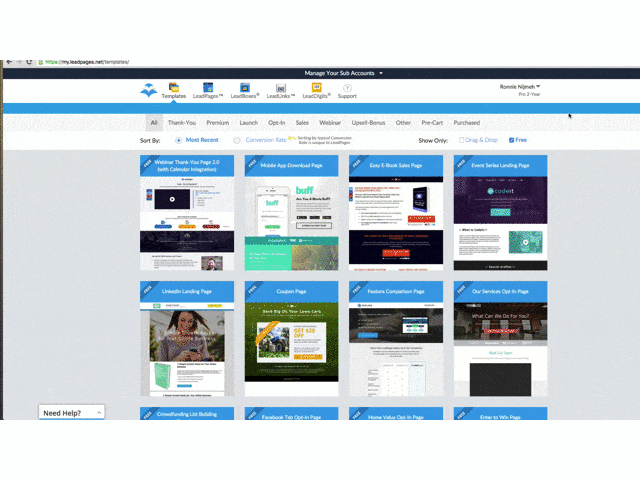
Task: Click the Most Recent label
Action: pyautogui.click(x=202, y=140)
